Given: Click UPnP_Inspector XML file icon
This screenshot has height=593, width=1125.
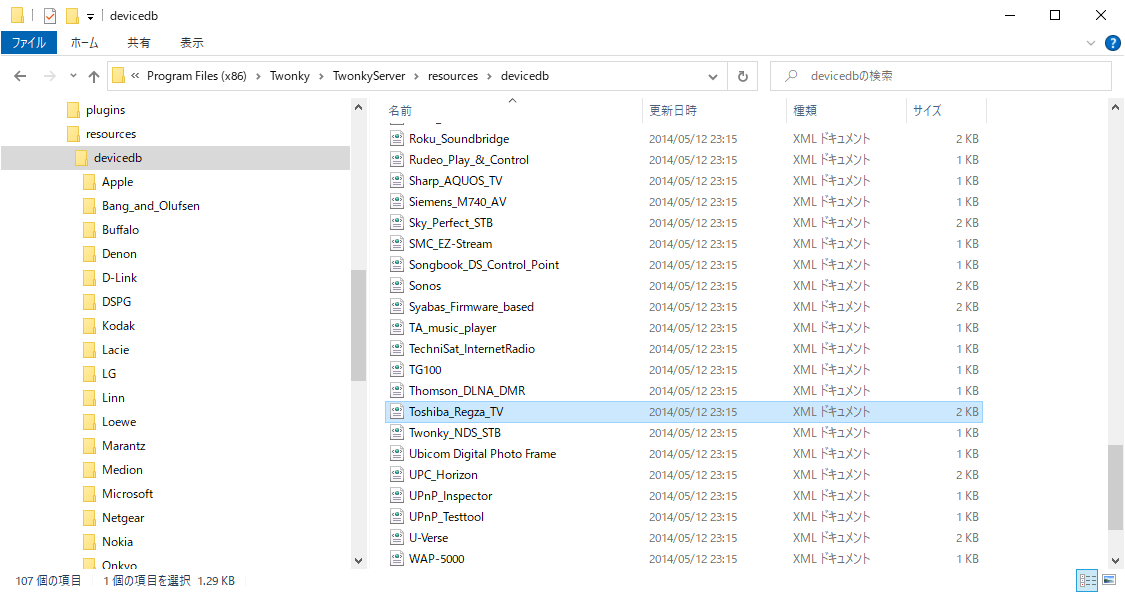Looking at the screenshot, I should 397,495.
